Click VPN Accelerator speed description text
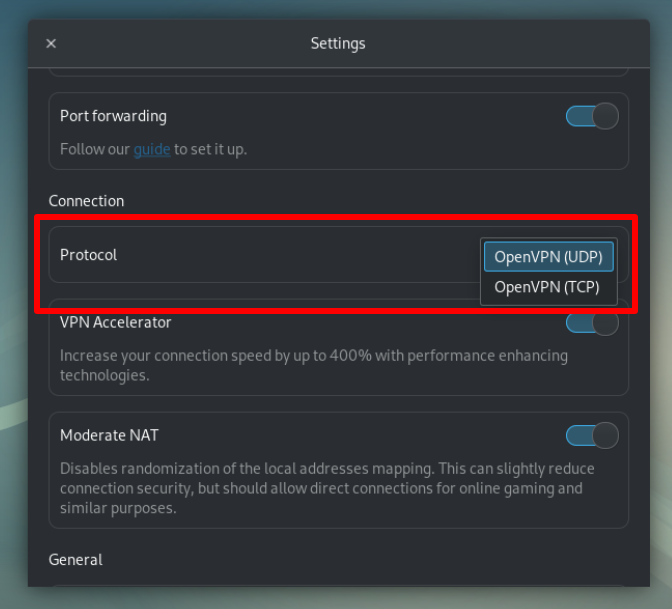Screen dimensions: 672x609 tap(314, 365)
